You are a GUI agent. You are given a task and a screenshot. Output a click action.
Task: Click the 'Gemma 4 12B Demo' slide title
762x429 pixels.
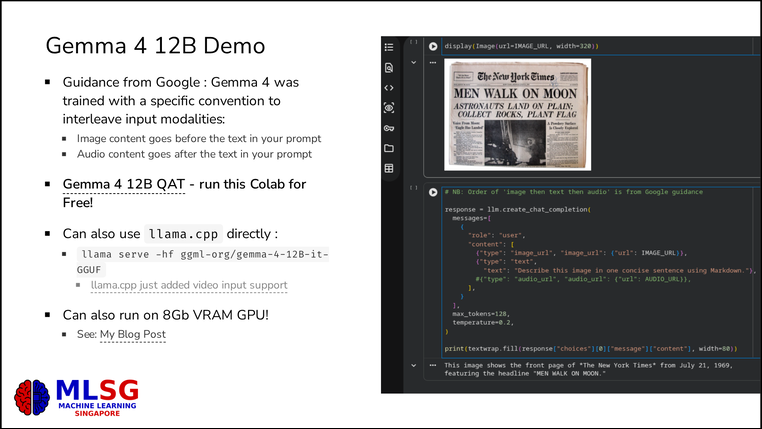[155, 46]
